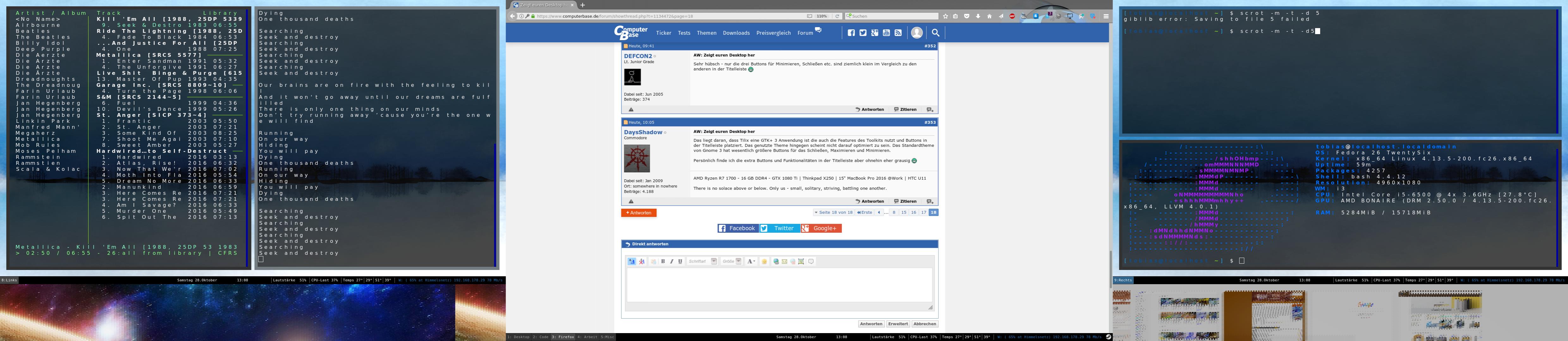Toggle underline formatting in reply editor
The width and height of the screenshot is (1568, 341).
pos(680,261)
